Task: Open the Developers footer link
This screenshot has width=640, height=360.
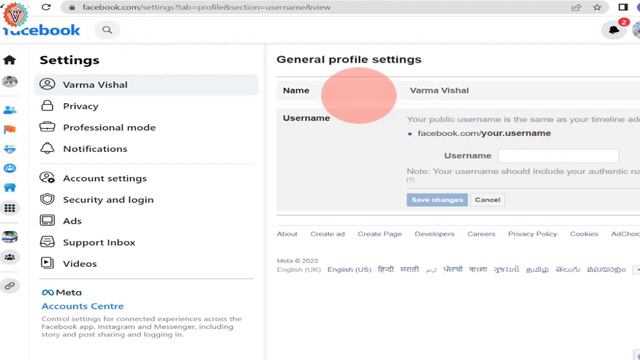Action: pos(434,234)
